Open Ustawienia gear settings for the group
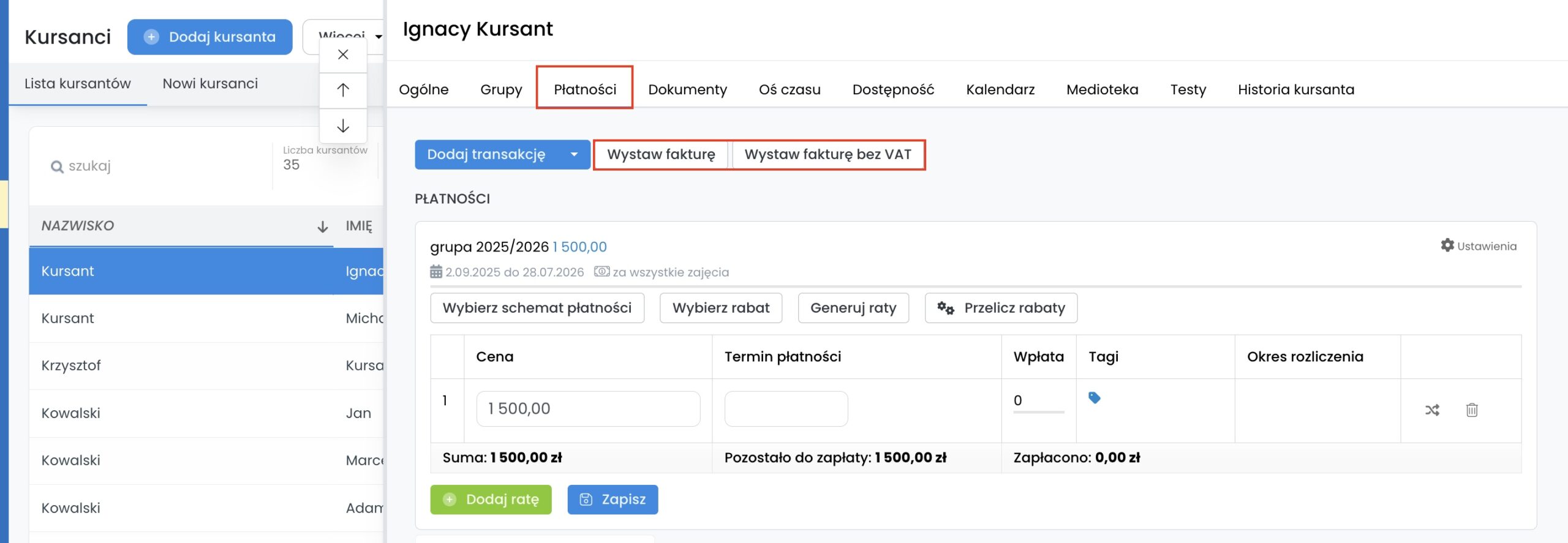 1479,246
